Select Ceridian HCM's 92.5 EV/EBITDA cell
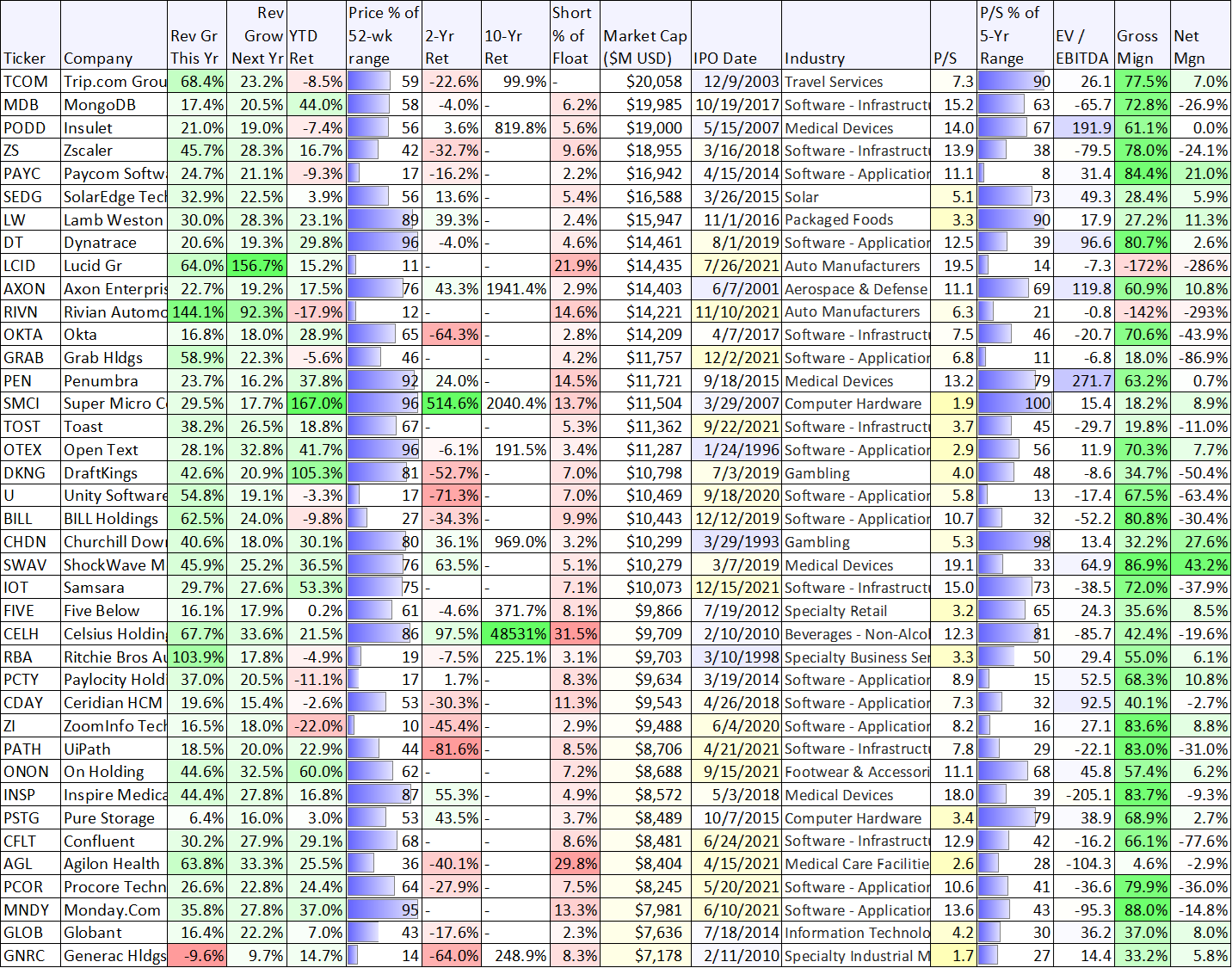The width and height of the screenshot is (1232, 968). tap(1084, 702)
